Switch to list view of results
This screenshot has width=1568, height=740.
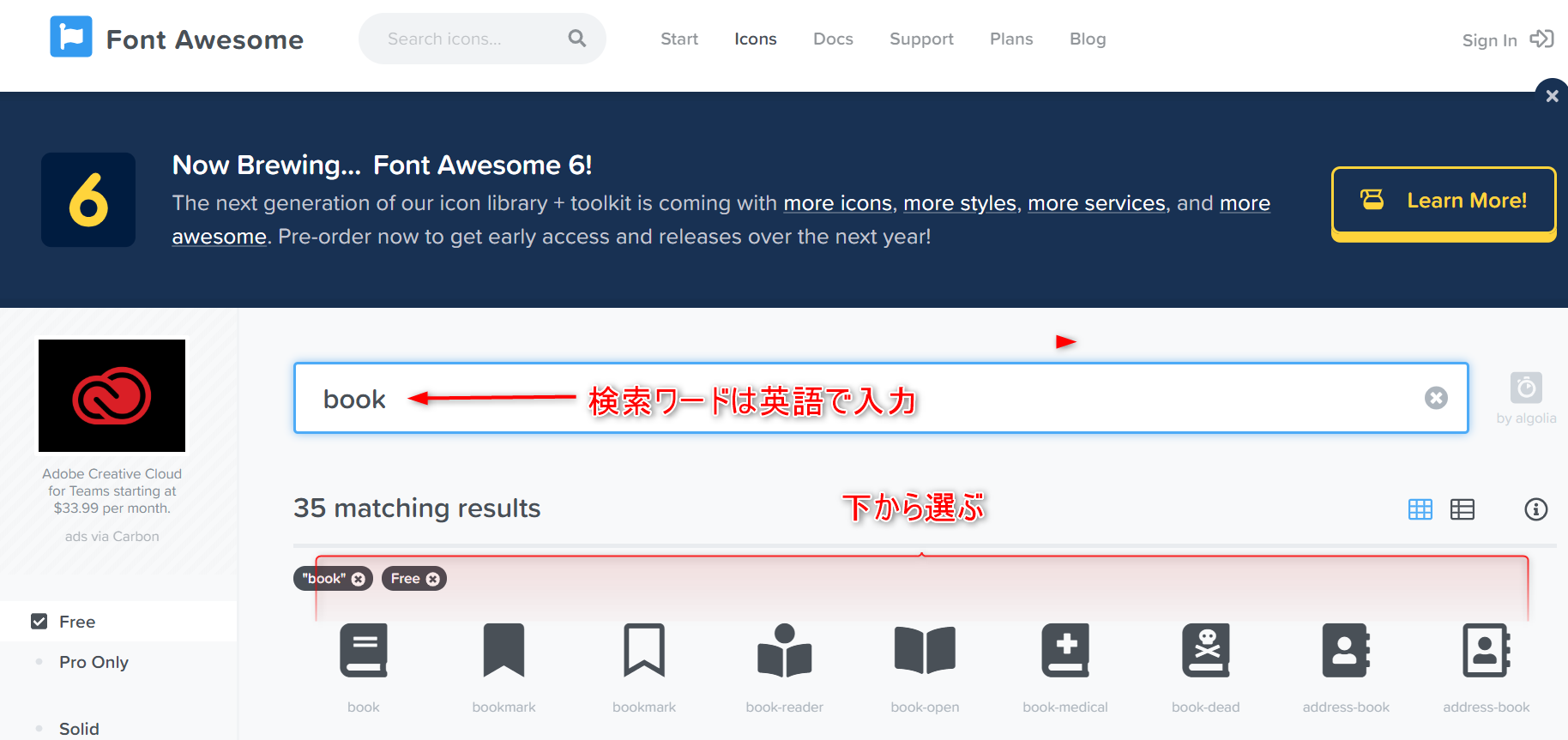[1462, 509]
